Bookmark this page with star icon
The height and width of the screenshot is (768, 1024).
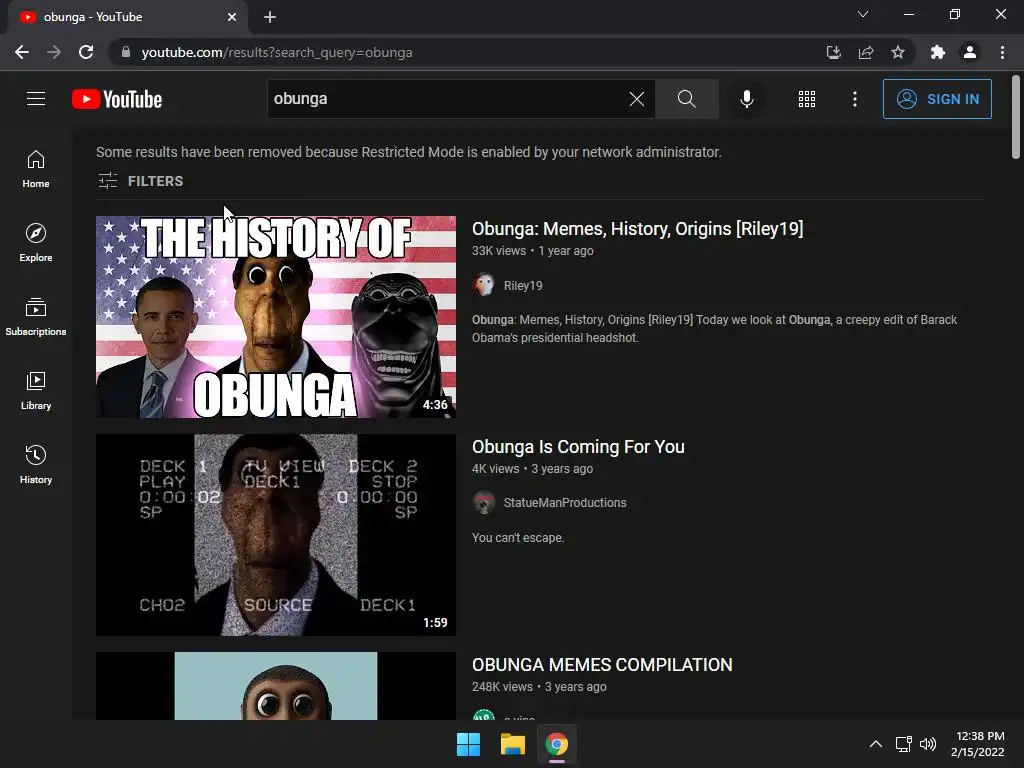[898, 52]
